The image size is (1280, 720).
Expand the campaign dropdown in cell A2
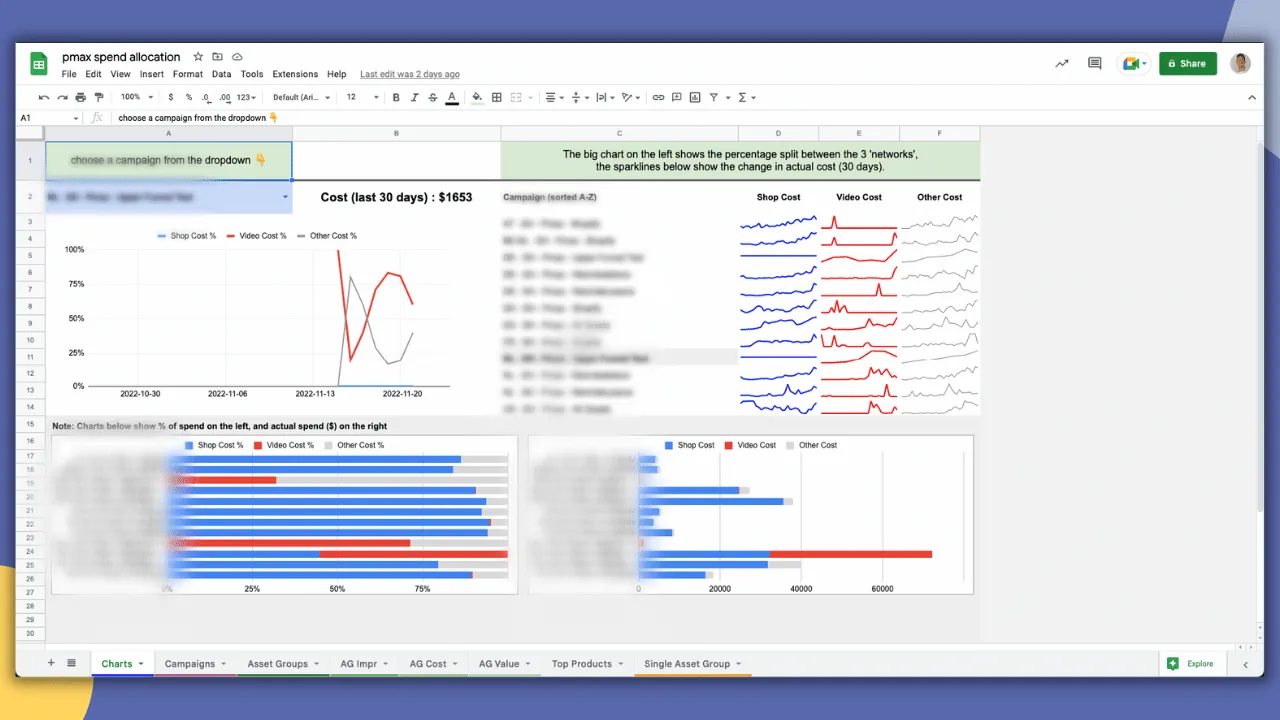(285, 197)
